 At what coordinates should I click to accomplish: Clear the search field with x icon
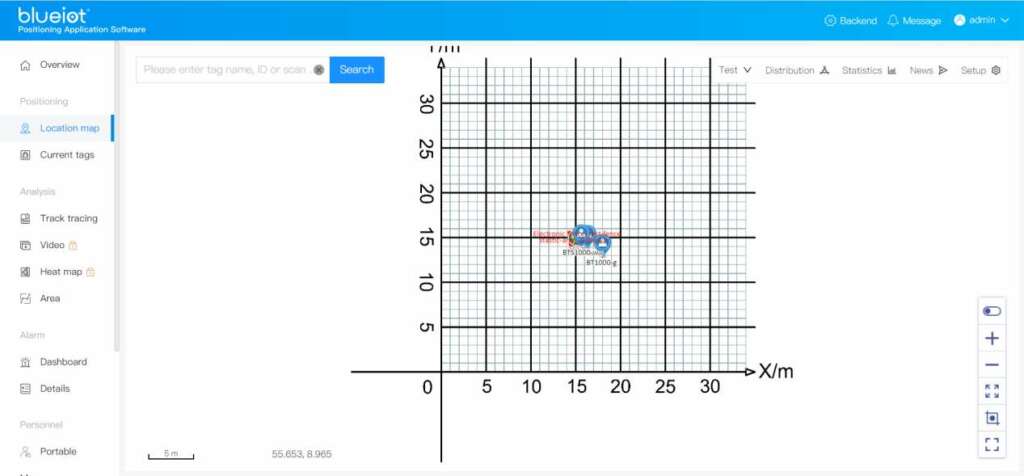pos(319,70)
